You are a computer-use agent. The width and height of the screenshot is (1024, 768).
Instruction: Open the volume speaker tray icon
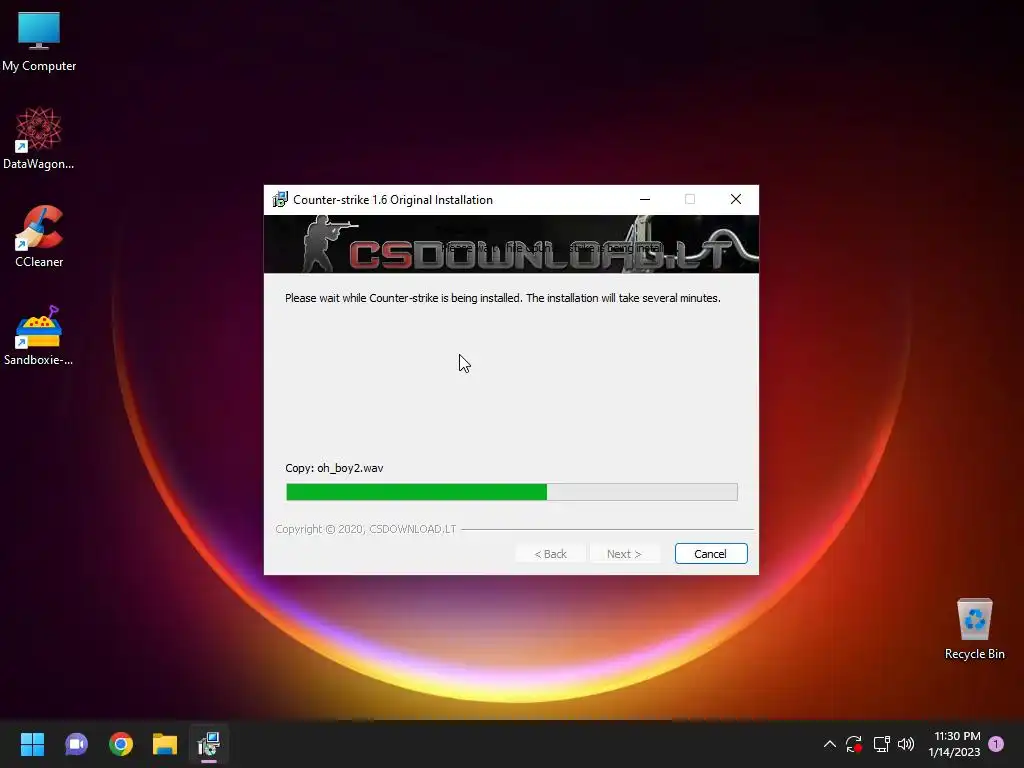[x=906, y=744]
